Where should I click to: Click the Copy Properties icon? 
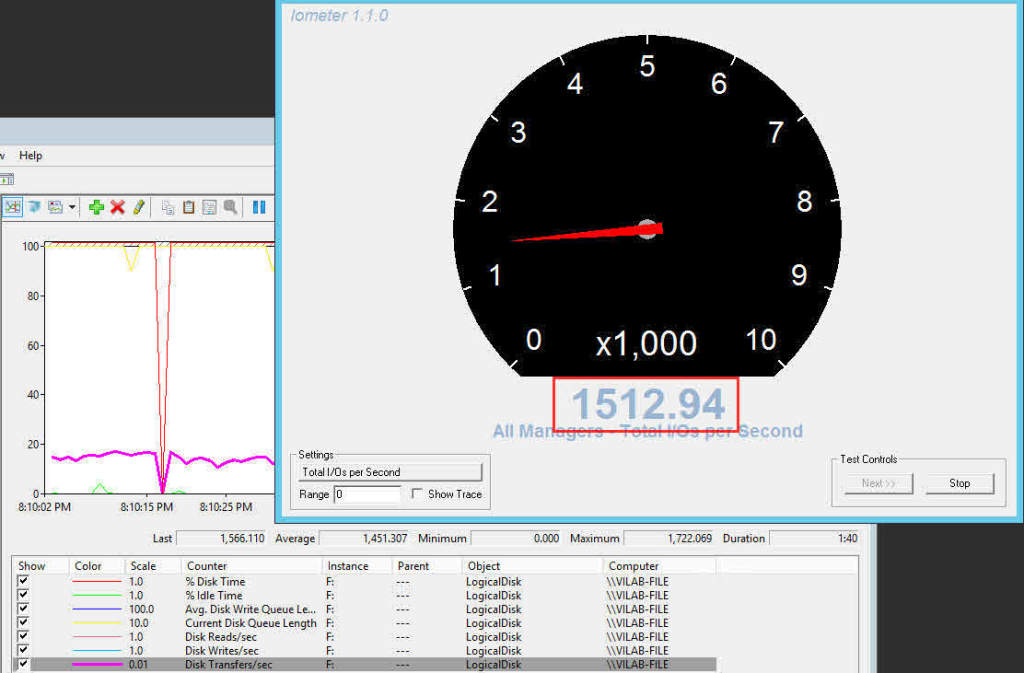[x=168, y=207]
